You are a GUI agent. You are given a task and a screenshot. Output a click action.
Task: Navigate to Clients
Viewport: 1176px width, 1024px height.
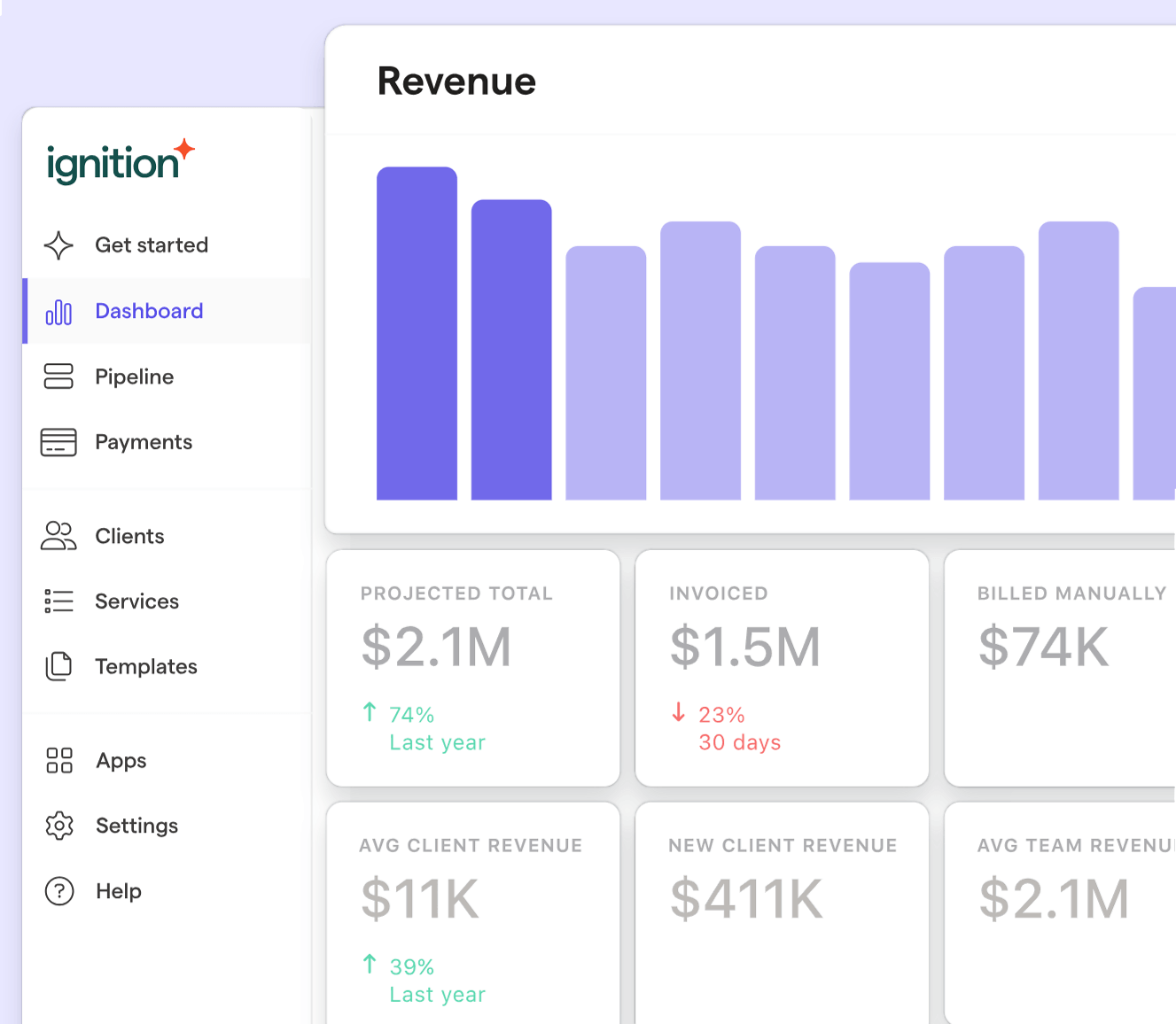pyautogui.click(x=167, y=536)
